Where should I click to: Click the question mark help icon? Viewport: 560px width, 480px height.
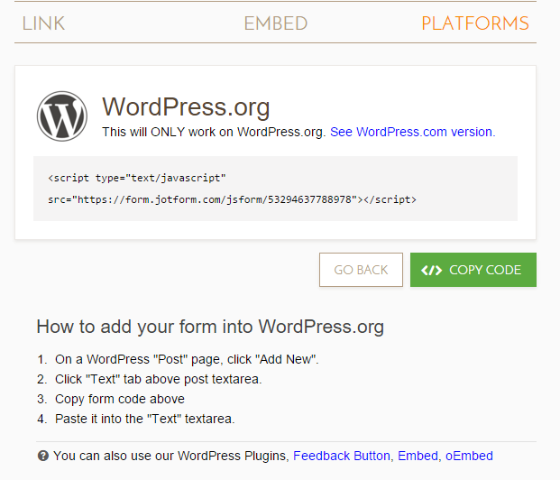point(43,456)
